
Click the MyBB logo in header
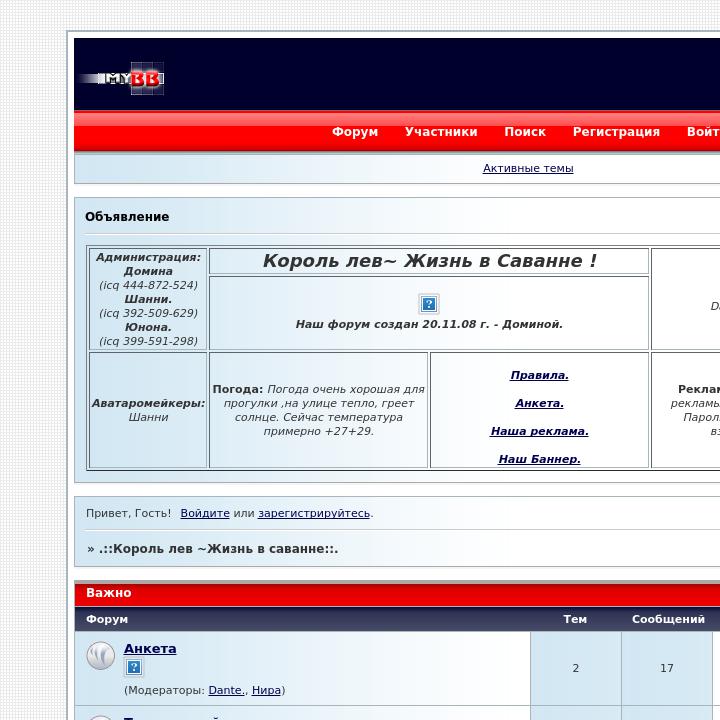click(122, 79)
